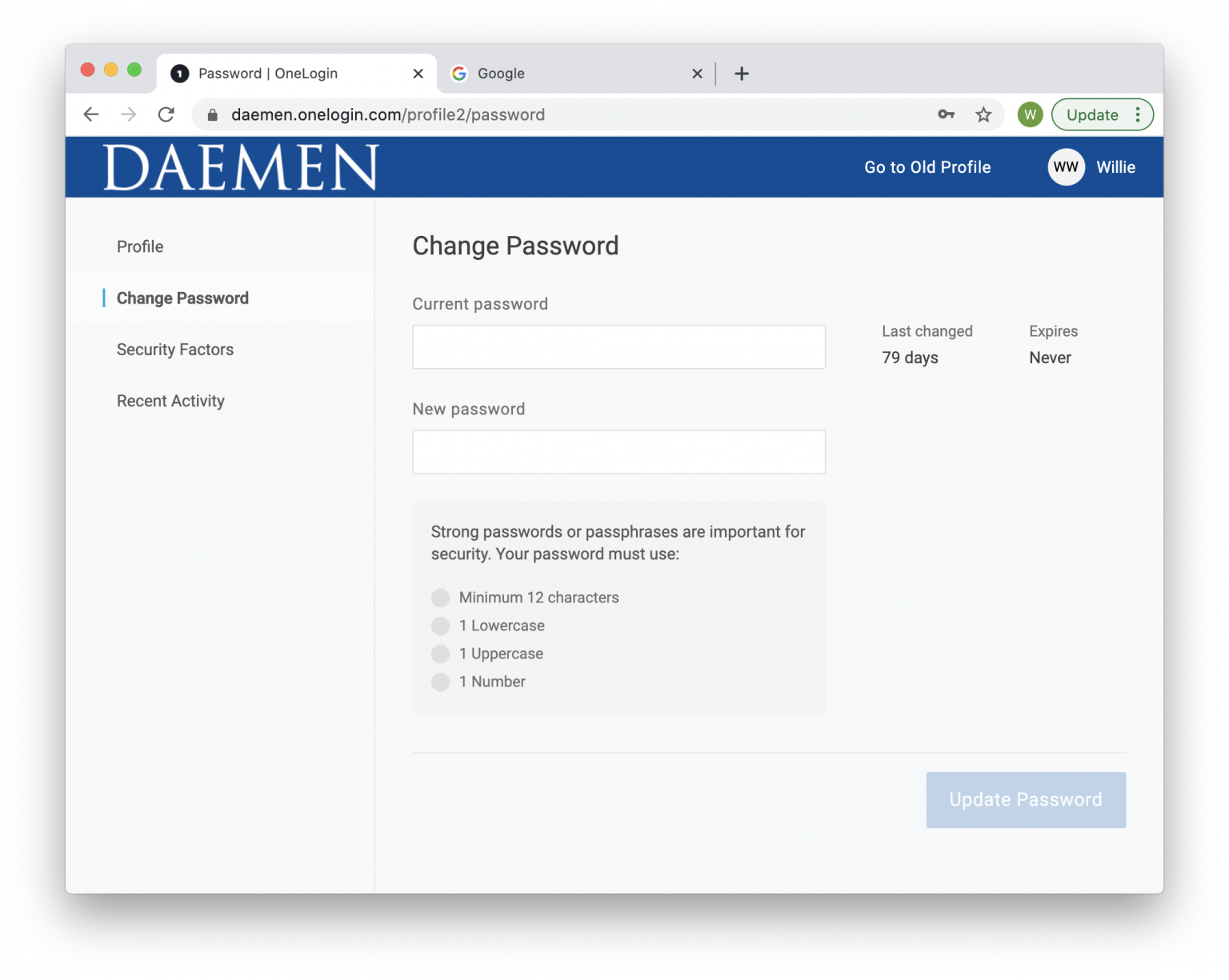Click the padlock site info icon
The height and width of the screenshot is (980, 1229).
(212, 115)
